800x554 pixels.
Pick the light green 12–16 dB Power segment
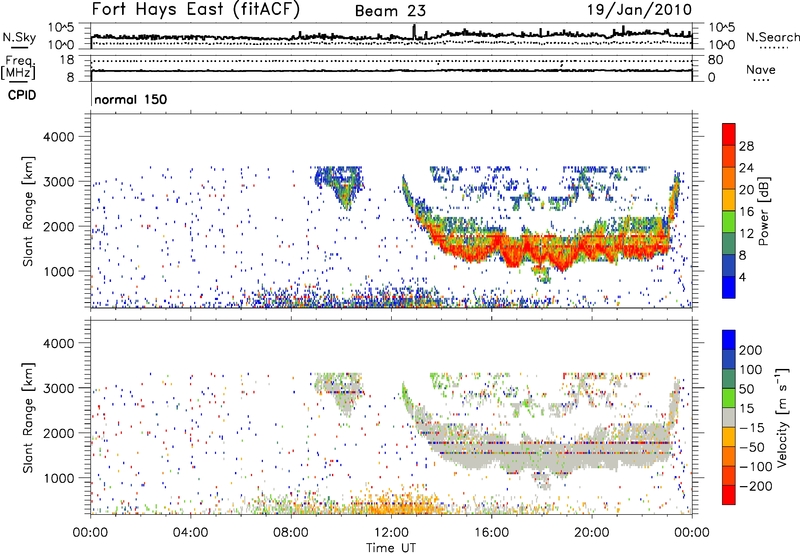pos(729,222)
